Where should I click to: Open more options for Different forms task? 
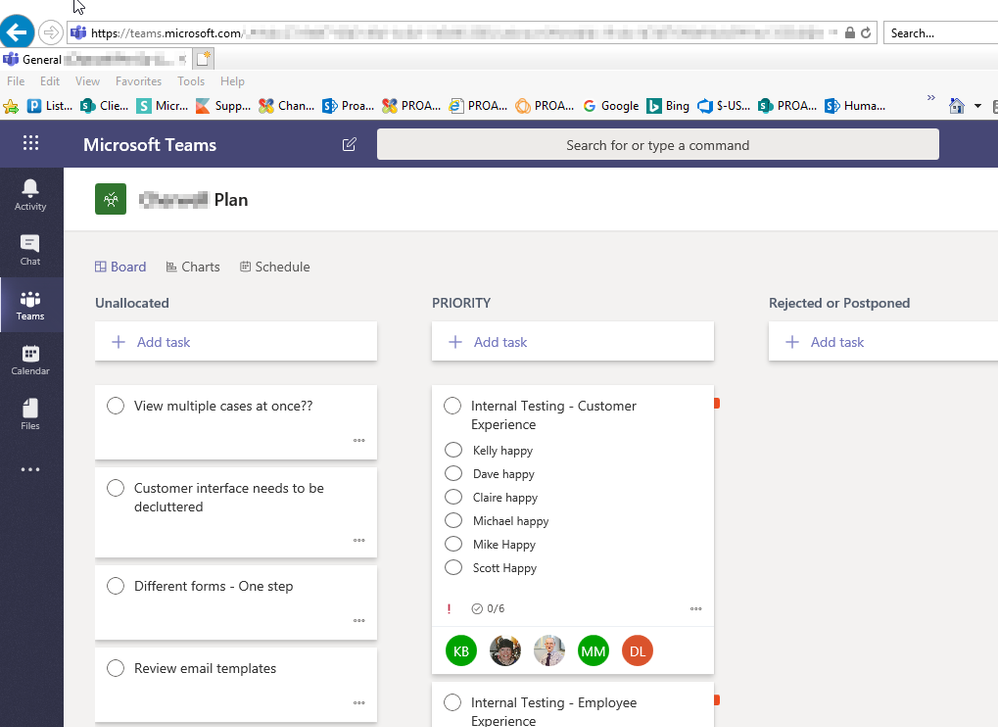click(x=359, y=621)
